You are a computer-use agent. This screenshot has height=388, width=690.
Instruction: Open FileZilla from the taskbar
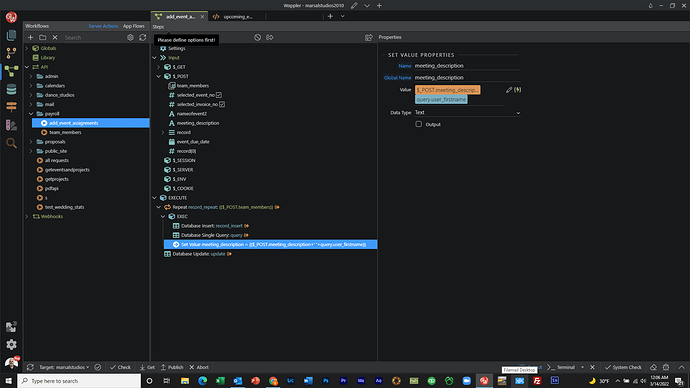[x=537, y=381]
